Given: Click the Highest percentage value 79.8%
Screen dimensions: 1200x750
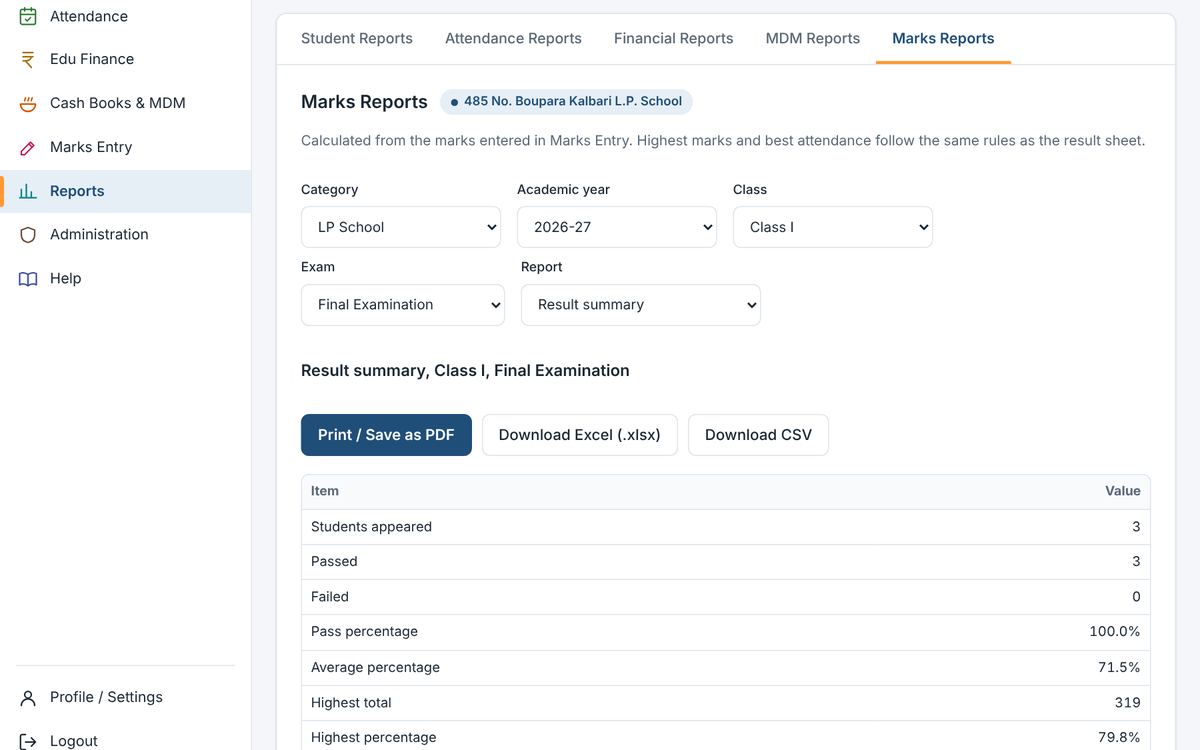Looking at the screenshot, I should pos(1119,737).
